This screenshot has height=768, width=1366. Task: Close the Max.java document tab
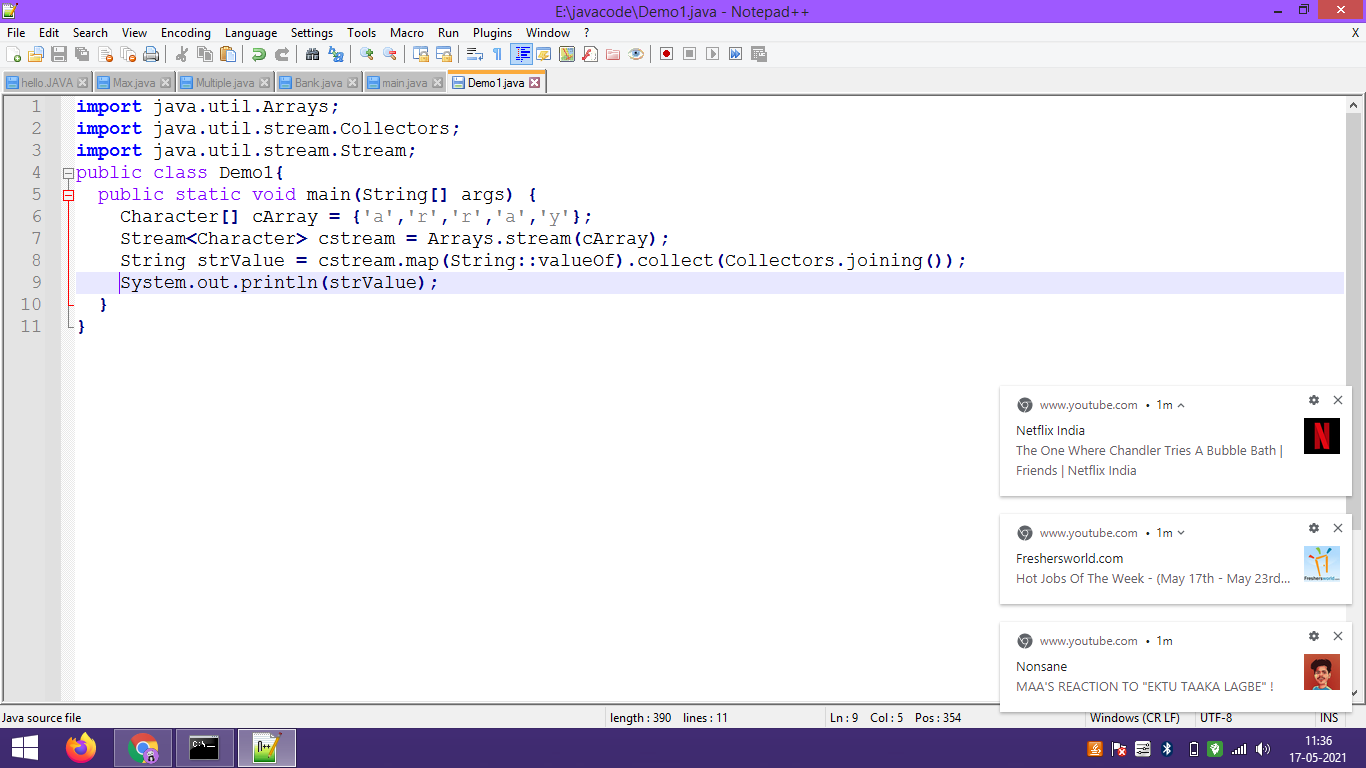(x=163, y=82)
